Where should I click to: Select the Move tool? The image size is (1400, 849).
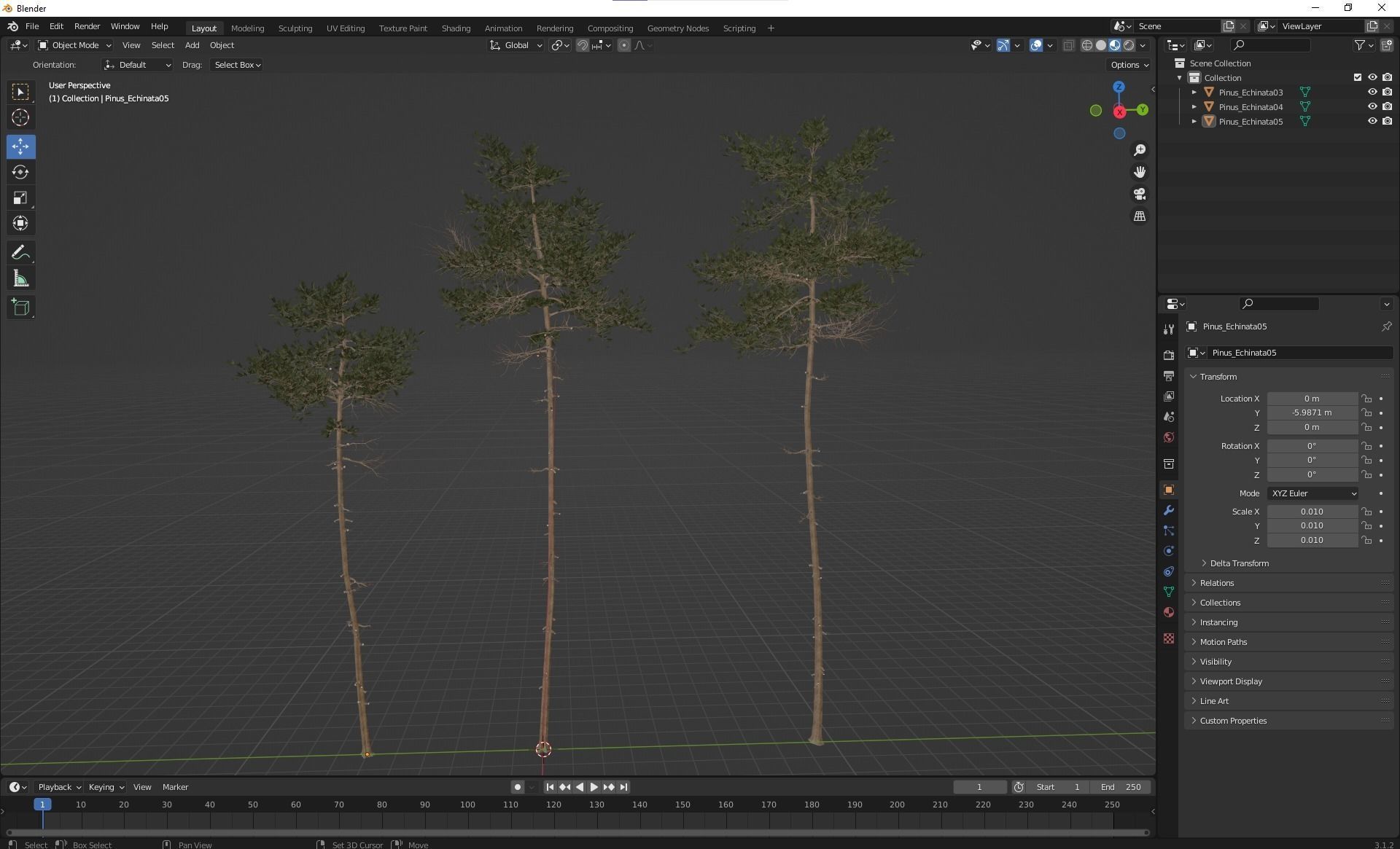pos(20,146)
